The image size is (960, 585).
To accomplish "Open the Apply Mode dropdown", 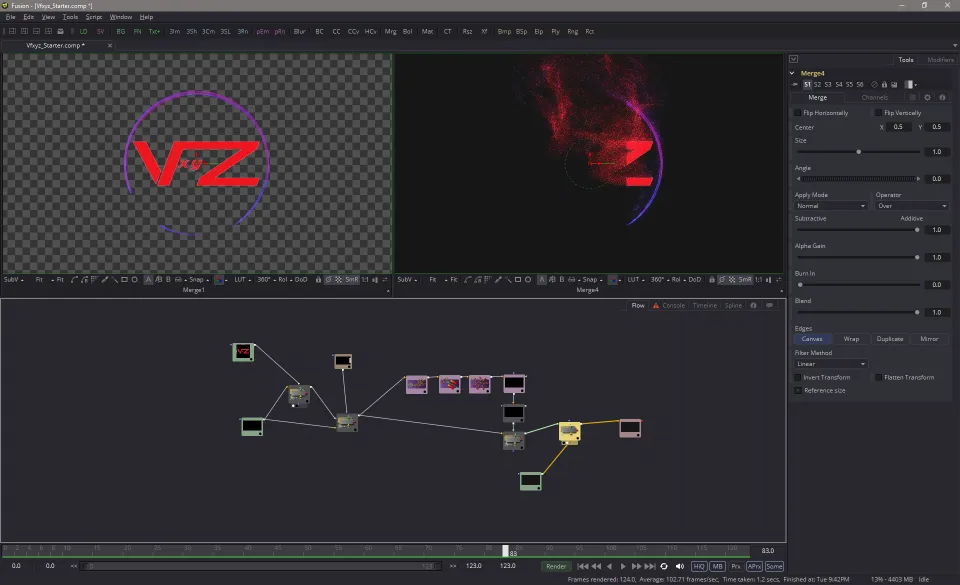I will coord(831,206).
